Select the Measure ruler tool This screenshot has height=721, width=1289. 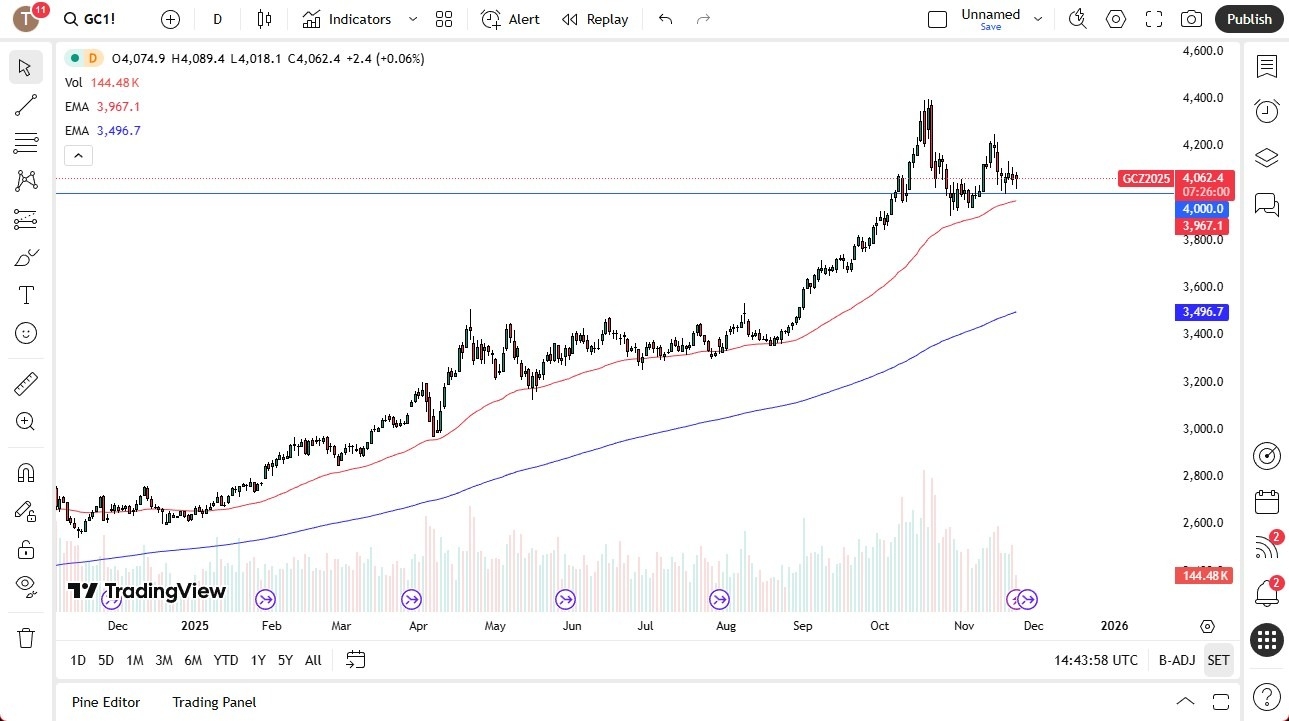tap(25, 383)
